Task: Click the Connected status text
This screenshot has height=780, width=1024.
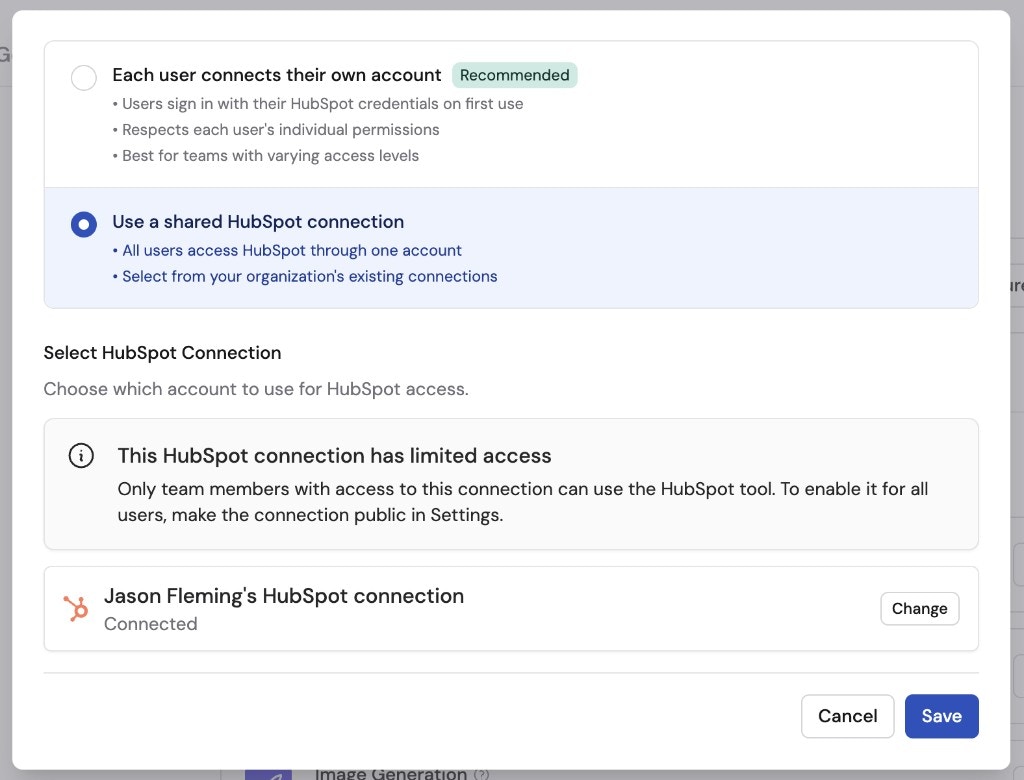Action: 151,623
